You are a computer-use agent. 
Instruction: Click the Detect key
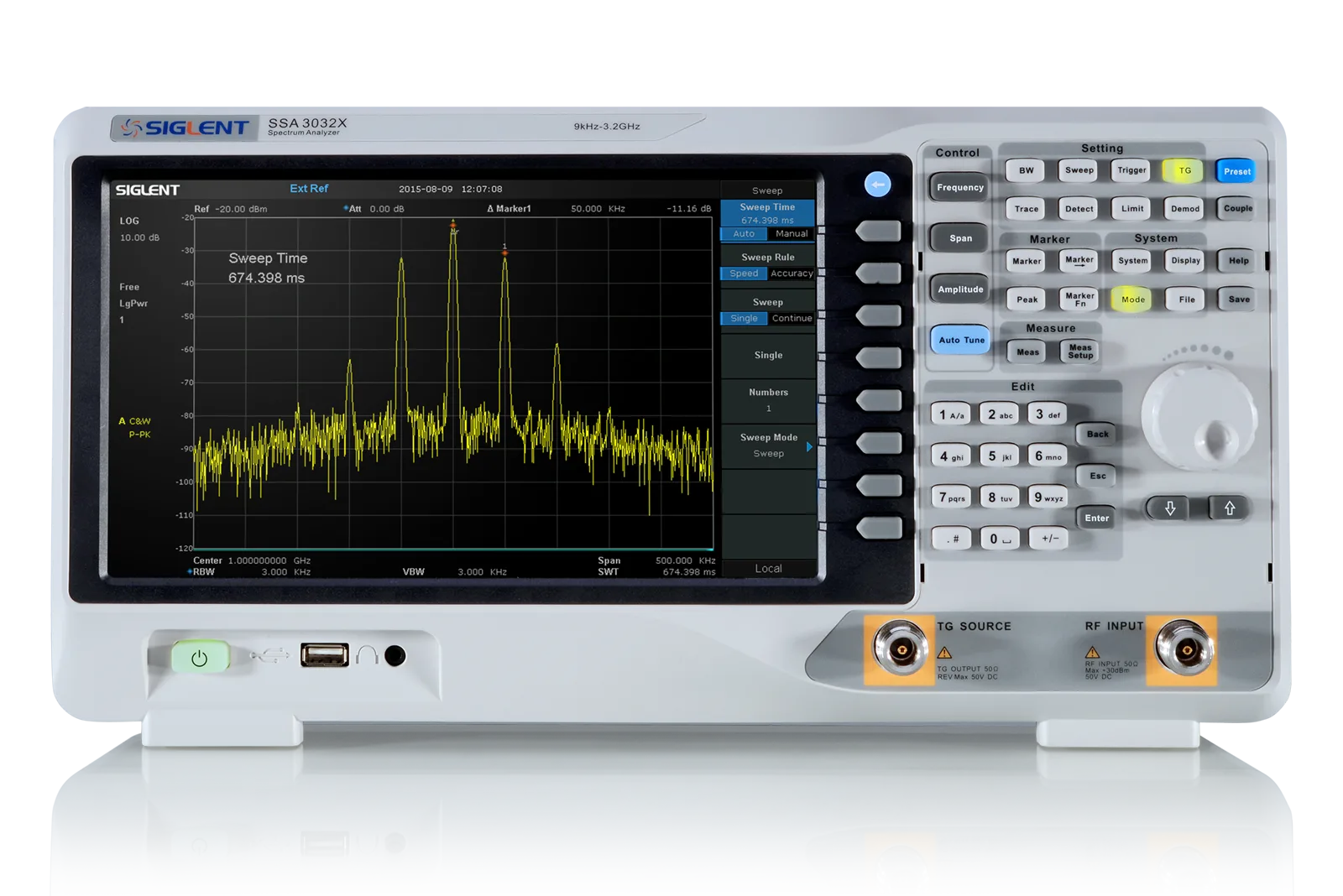[1079, 209]
